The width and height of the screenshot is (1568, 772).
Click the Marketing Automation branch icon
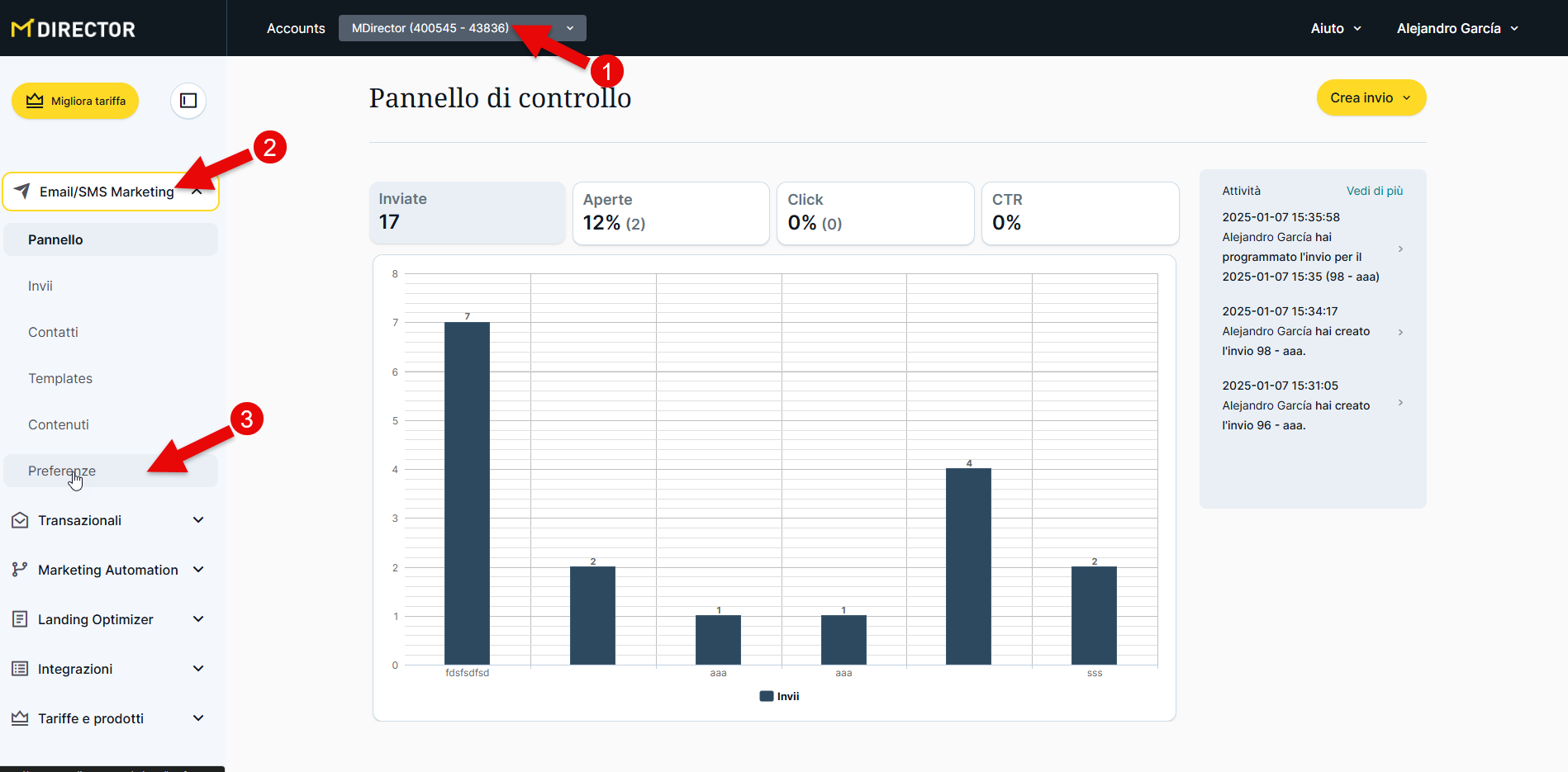pyautogui.click(x=20, y=570)
